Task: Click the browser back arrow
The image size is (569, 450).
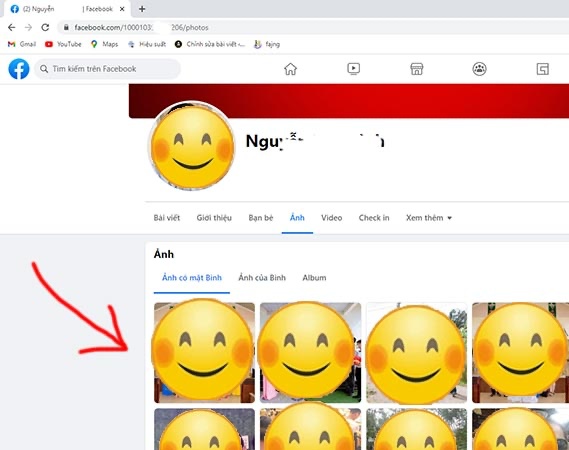Action: tap(12, 27)
